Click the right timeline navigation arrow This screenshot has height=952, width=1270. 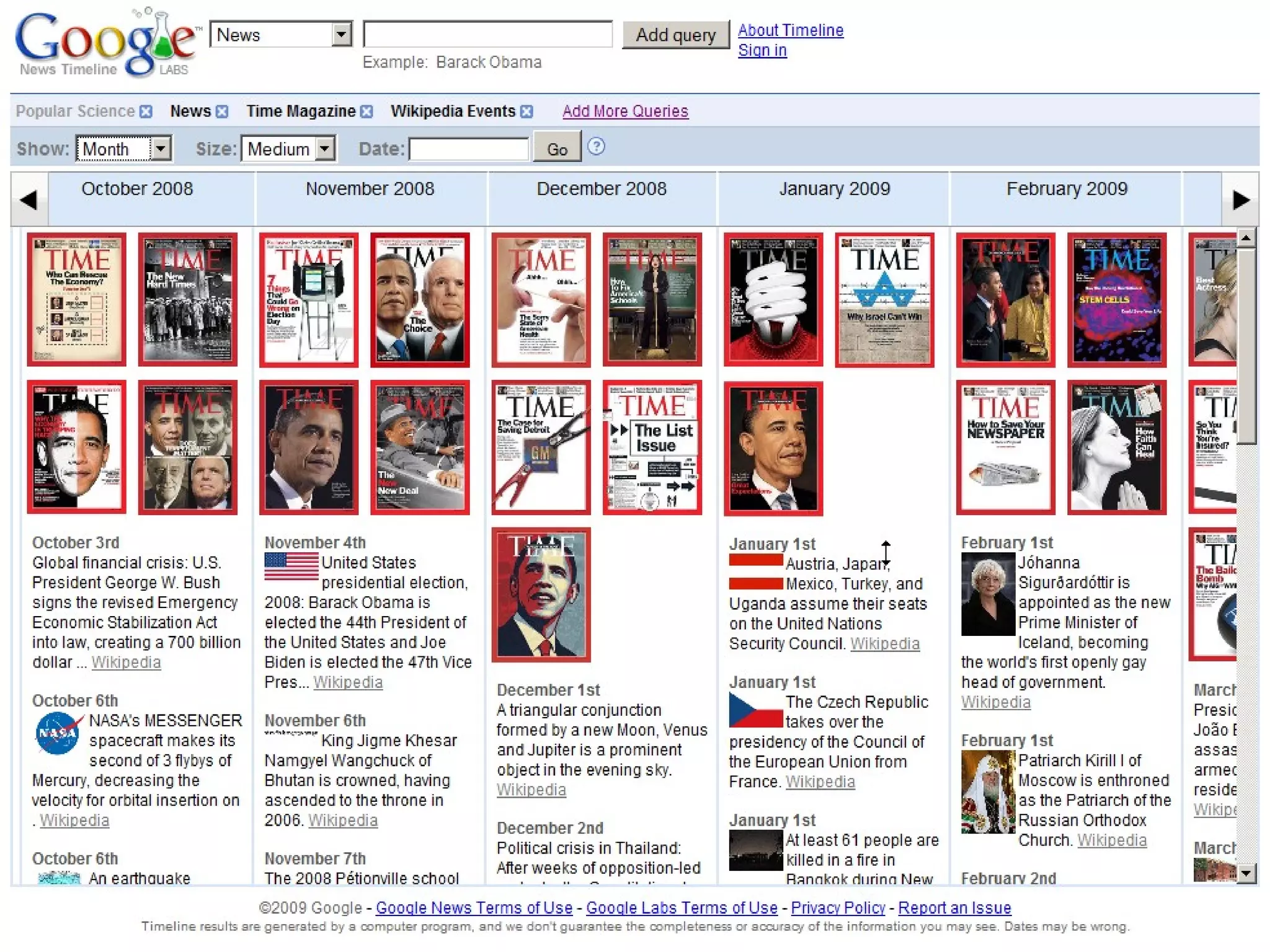coord(1240,200)
